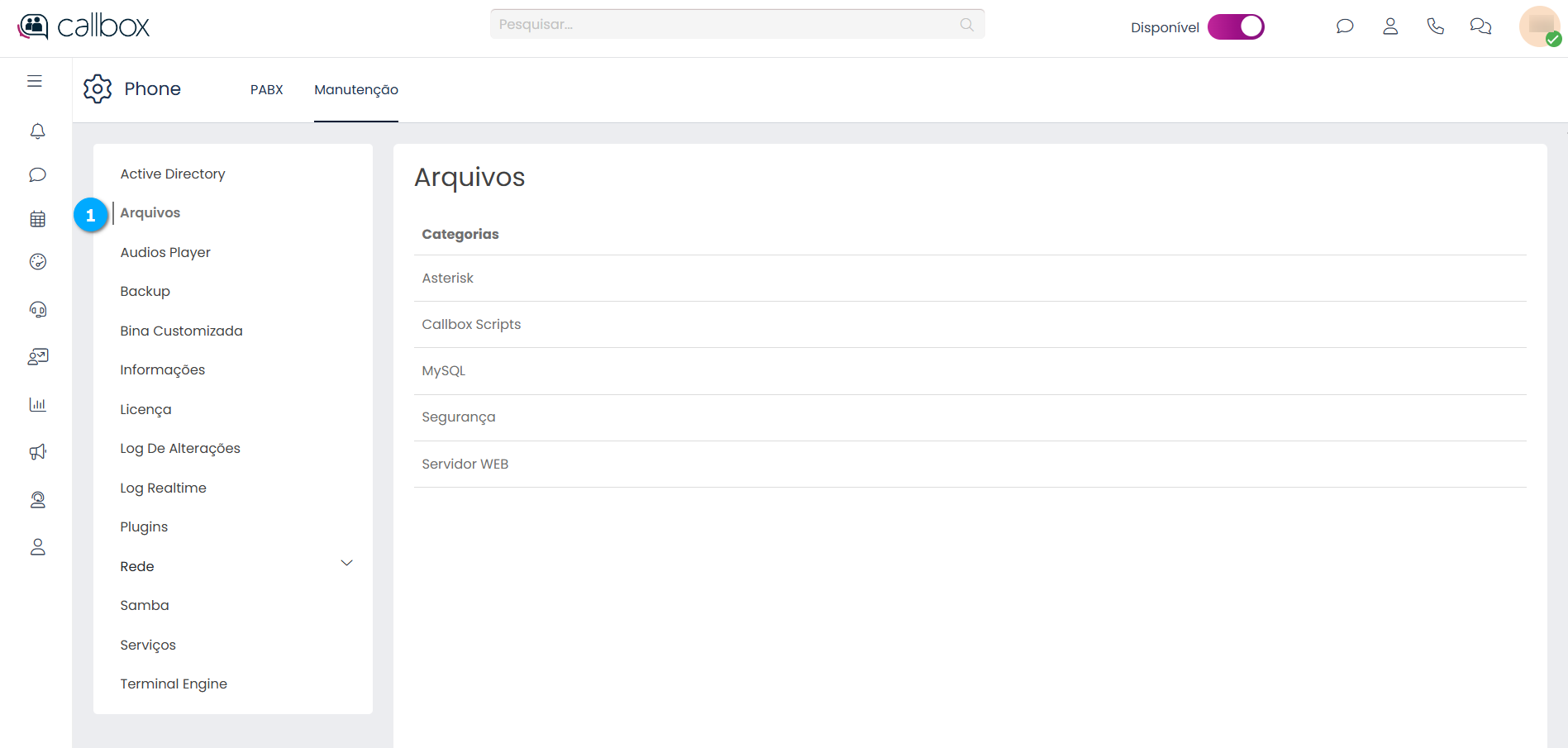Open the Asterisk category

click(448, 279)
